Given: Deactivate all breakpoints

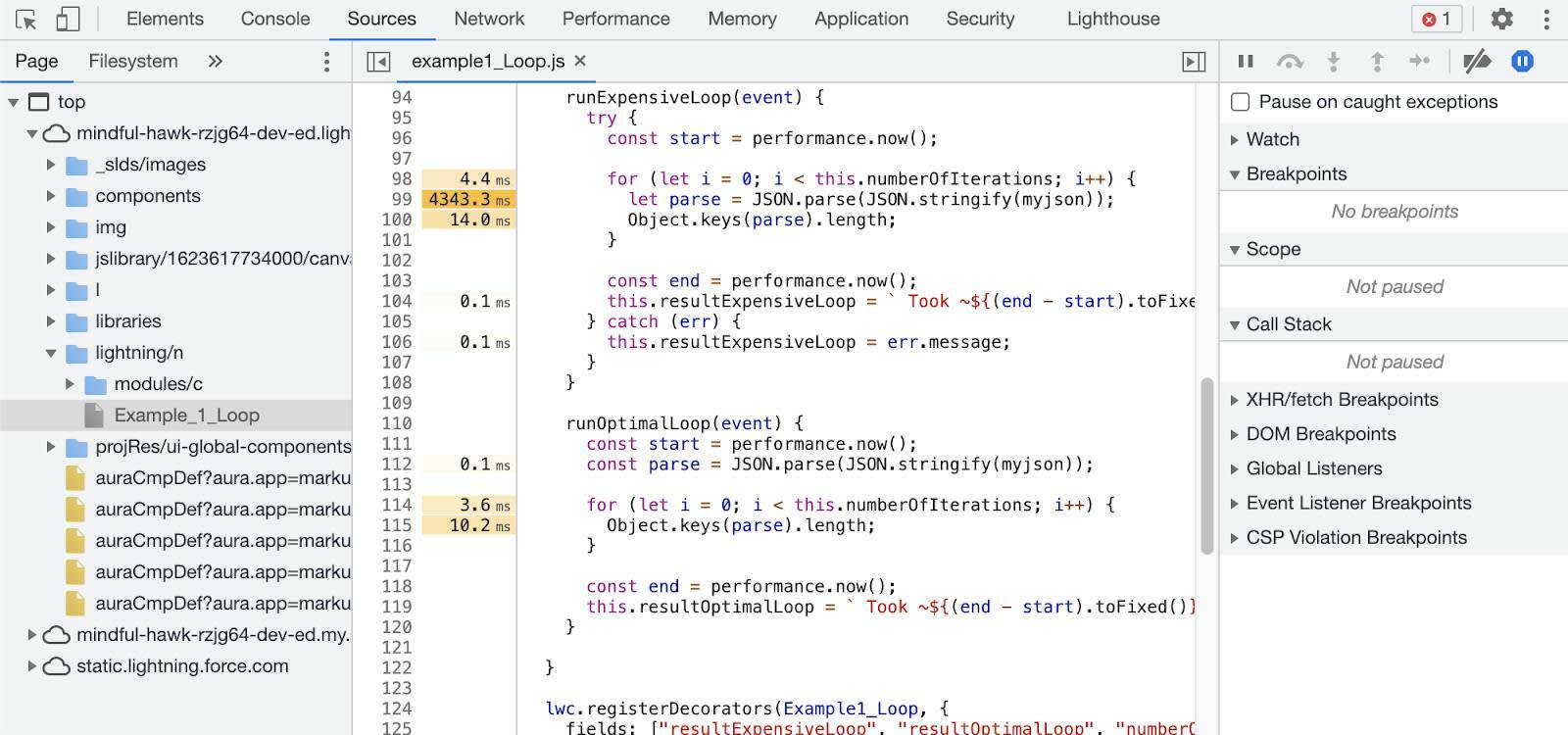Looking at the screenshot, I should [x=1477, y=62].
